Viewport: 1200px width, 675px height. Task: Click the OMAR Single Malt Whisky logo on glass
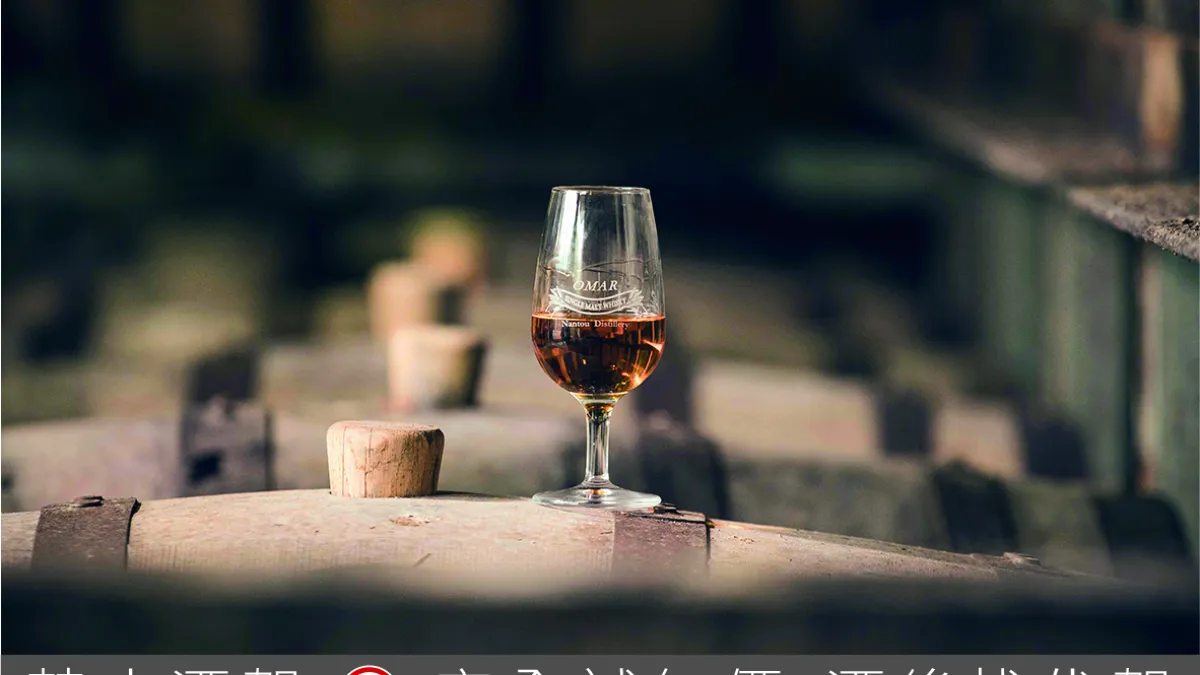(597, 298)
